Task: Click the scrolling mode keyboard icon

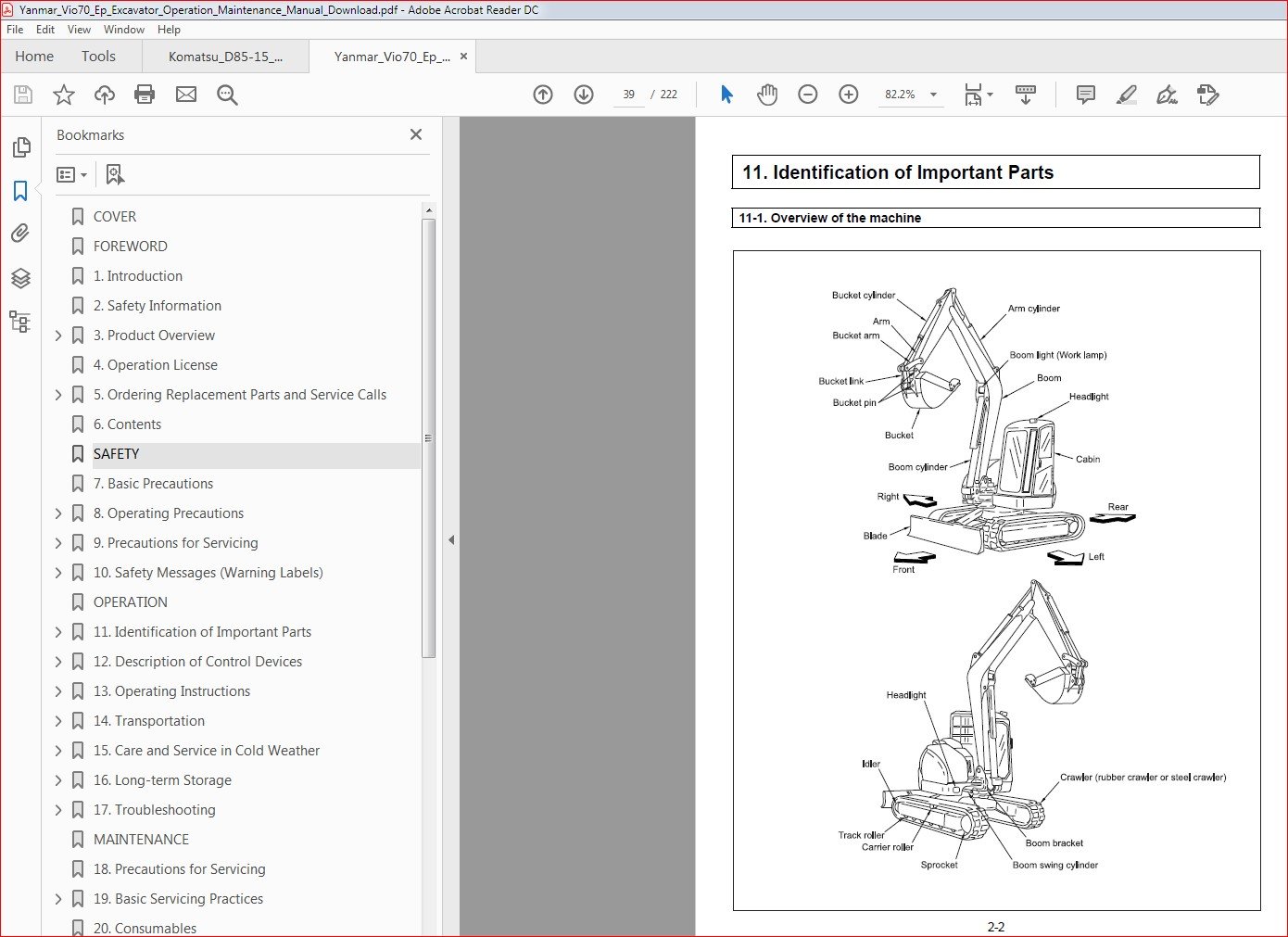Action: (1026, 95)
